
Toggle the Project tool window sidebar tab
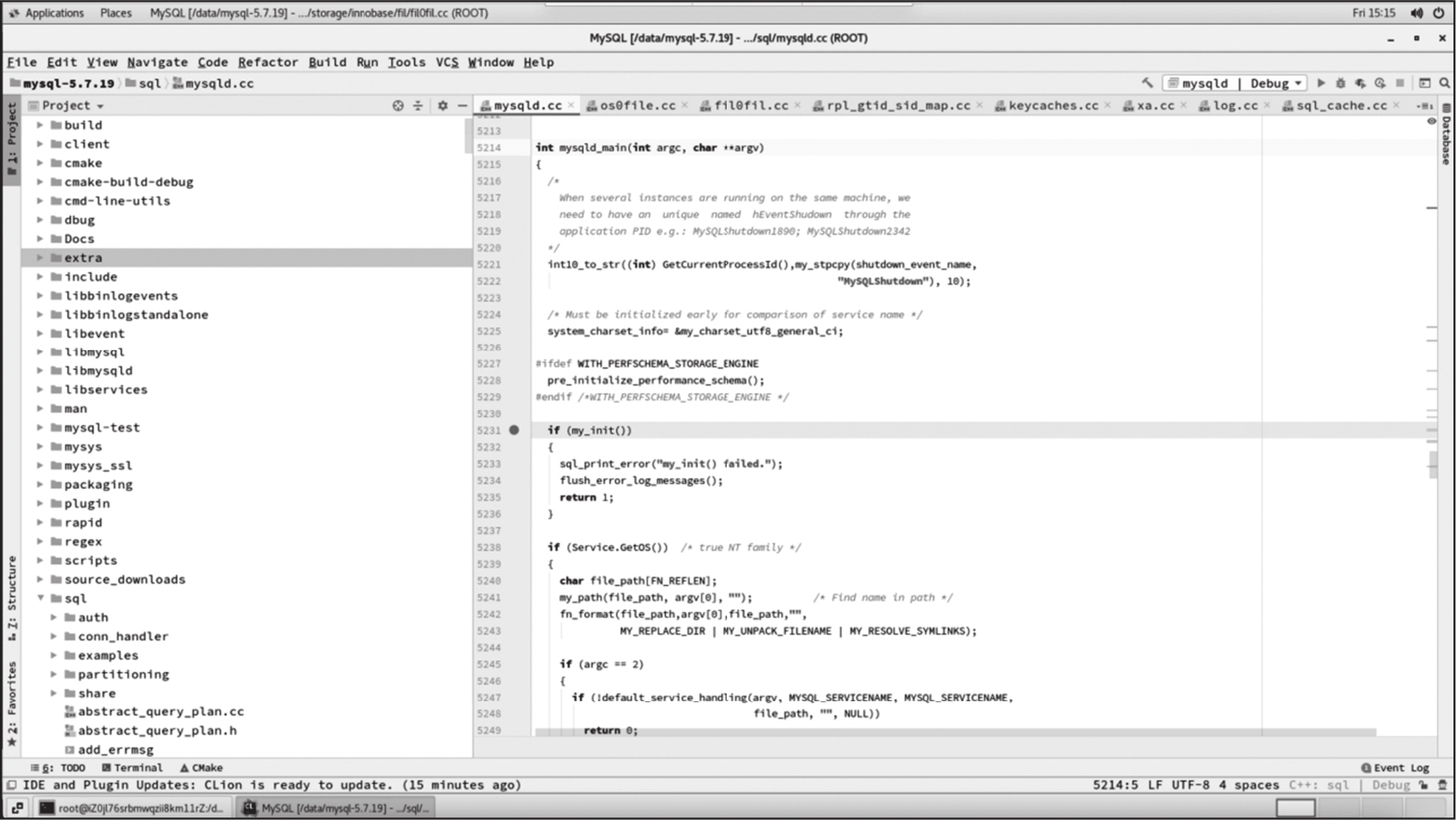[12, 138]
